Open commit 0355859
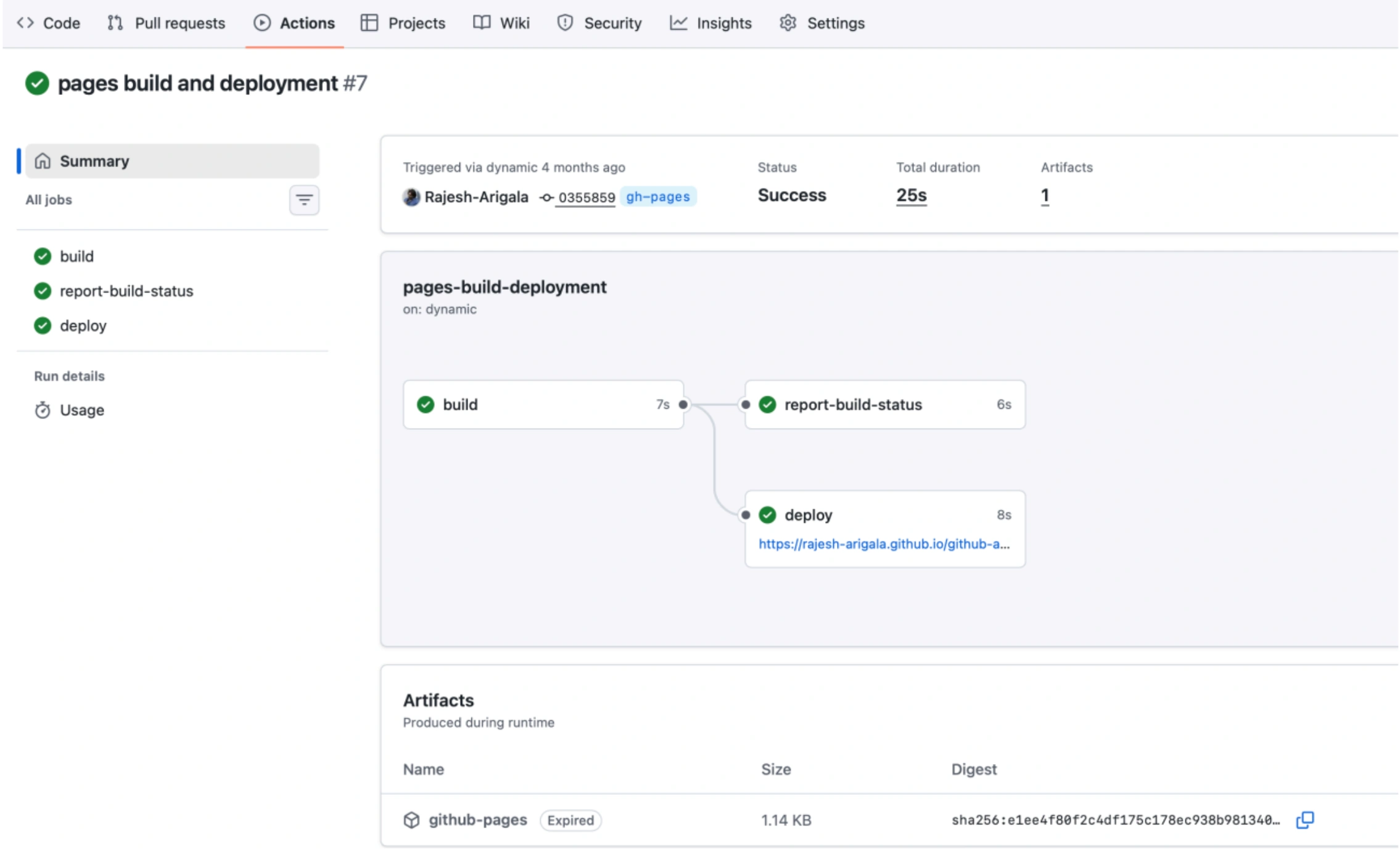1400x851 pixels. pos(587,197)
